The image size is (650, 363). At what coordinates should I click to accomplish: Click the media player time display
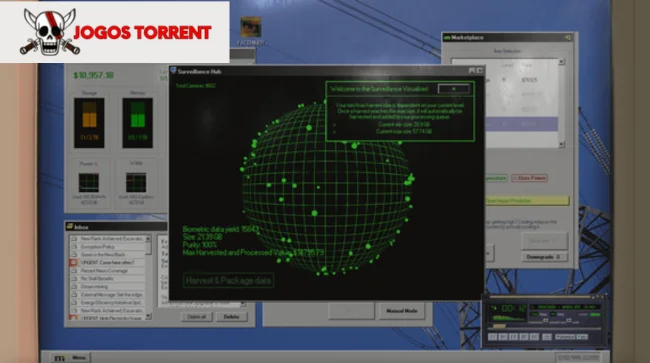pos(513,308)
